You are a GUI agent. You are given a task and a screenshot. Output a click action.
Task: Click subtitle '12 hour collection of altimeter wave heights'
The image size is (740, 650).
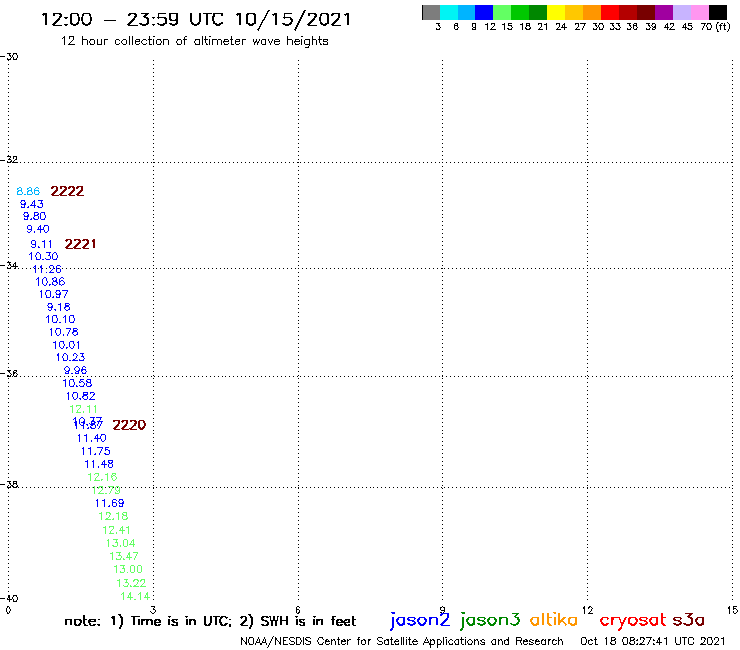tap(194, 41)
